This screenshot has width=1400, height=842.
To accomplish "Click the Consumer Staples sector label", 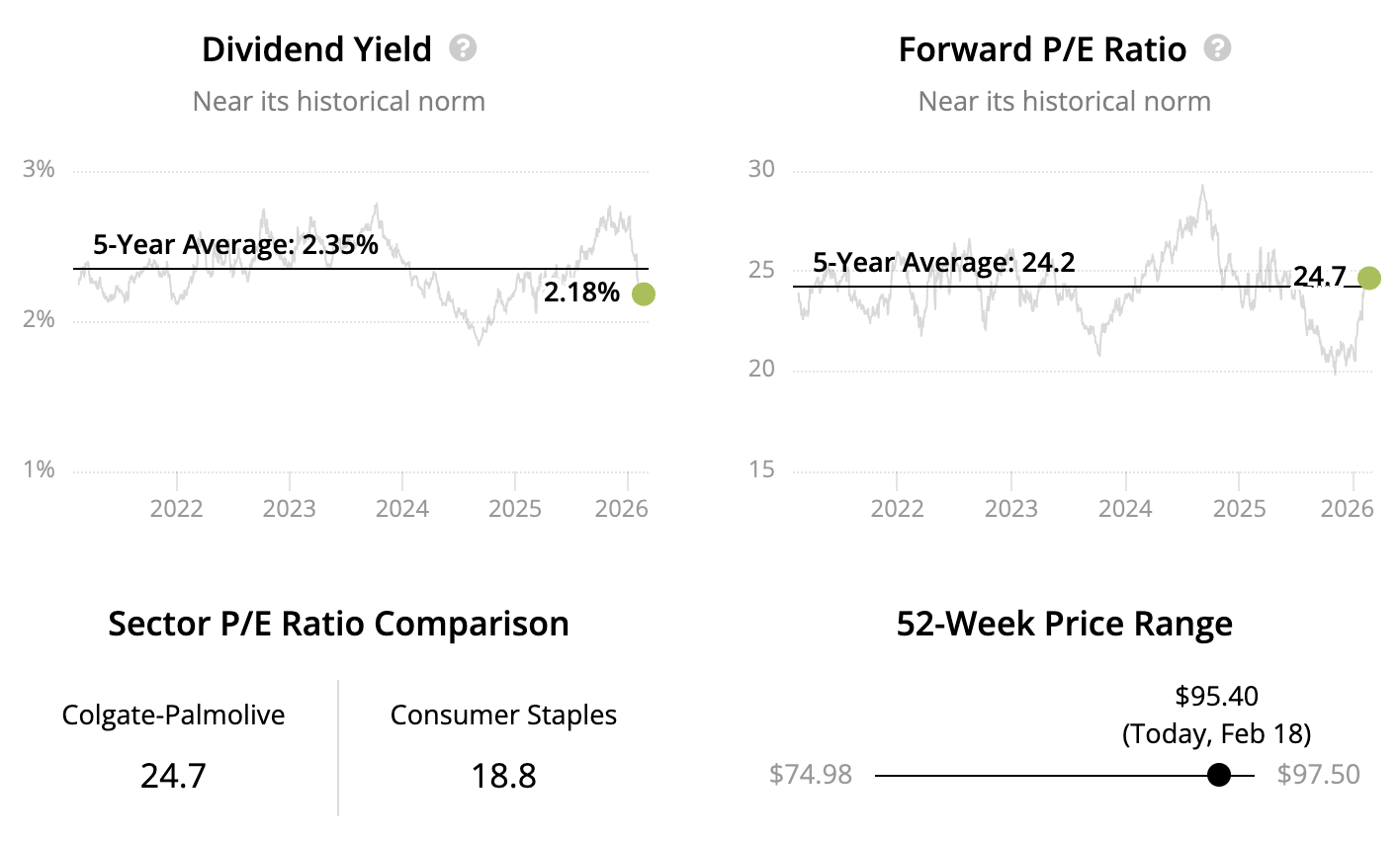I will 503,716.
